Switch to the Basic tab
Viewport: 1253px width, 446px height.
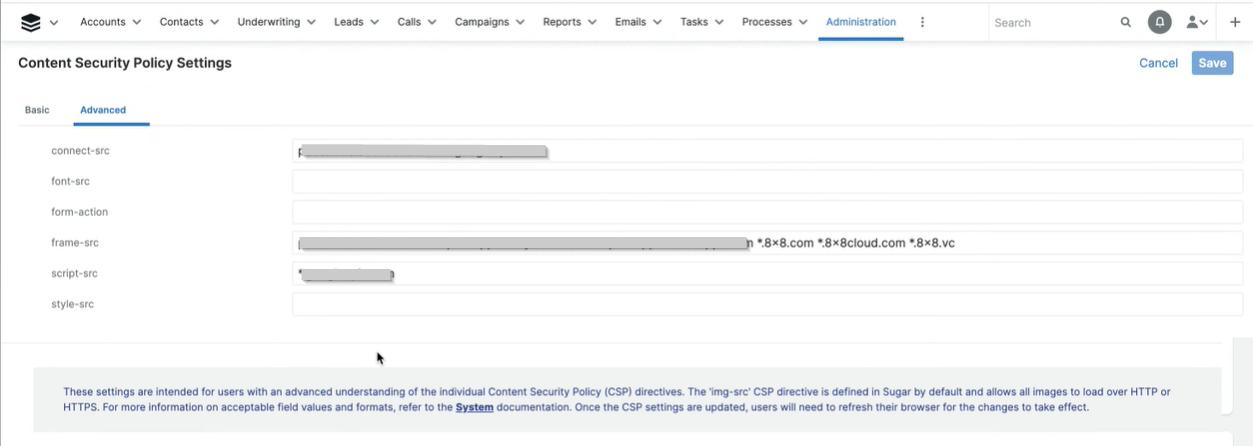click(37, 110)
